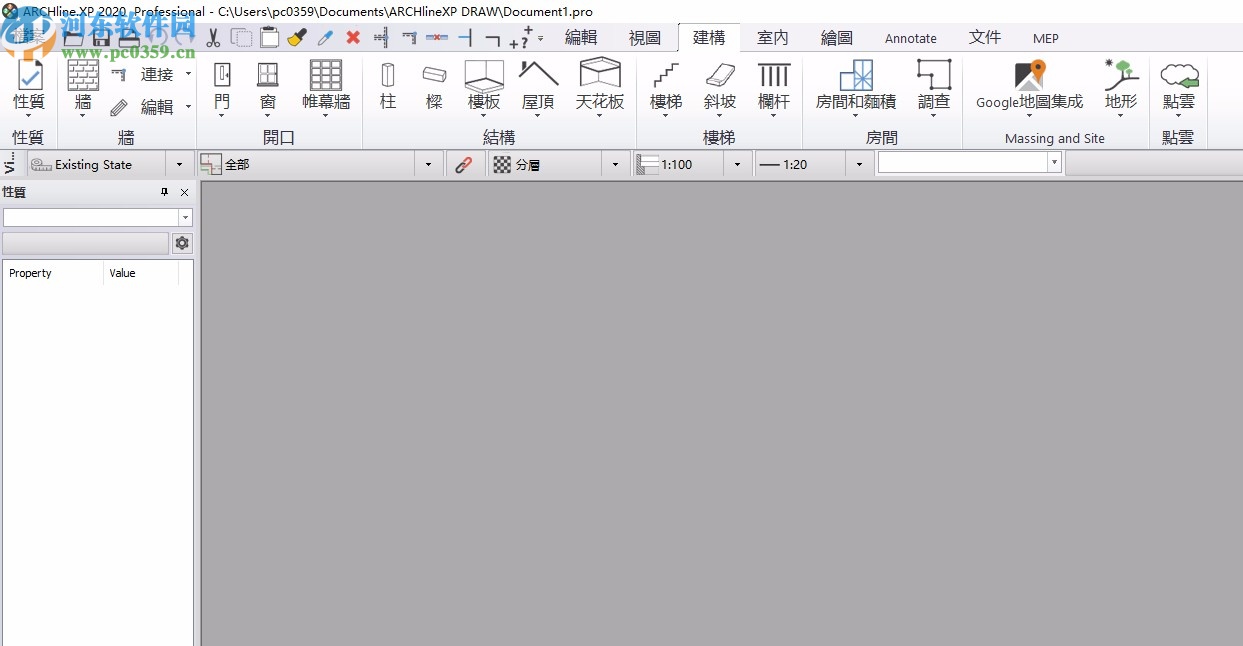Image resolution: width=1243 pixels, height=646 pixels.
Task: Click the copy icon in quick toolbar
Action: [241, 38]
